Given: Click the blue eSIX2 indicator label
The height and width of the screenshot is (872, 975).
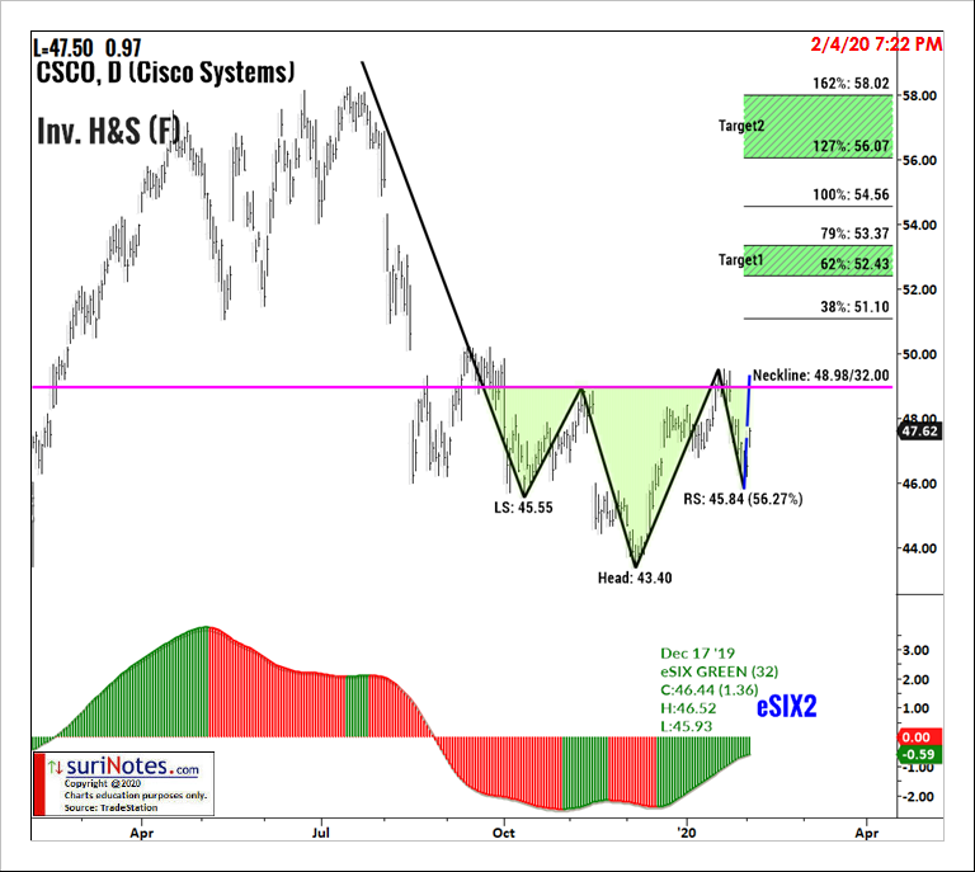Looking at the screenshot, I should pyautogui.click(x=786, y=707).
